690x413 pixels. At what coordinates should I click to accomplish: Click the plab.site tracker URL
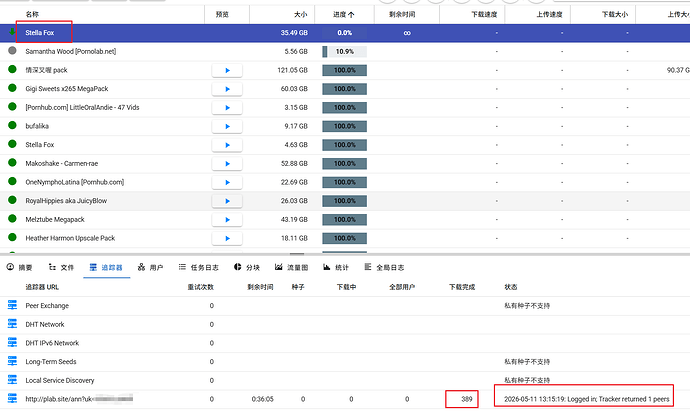point(79,399)
